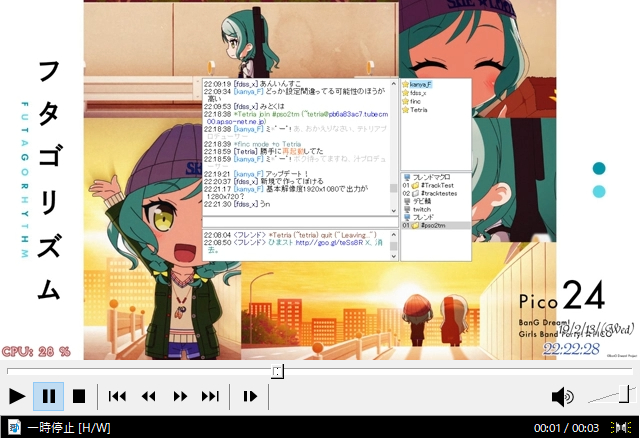Skip to the next file
The image size is (640, 439).
point(210,396)
